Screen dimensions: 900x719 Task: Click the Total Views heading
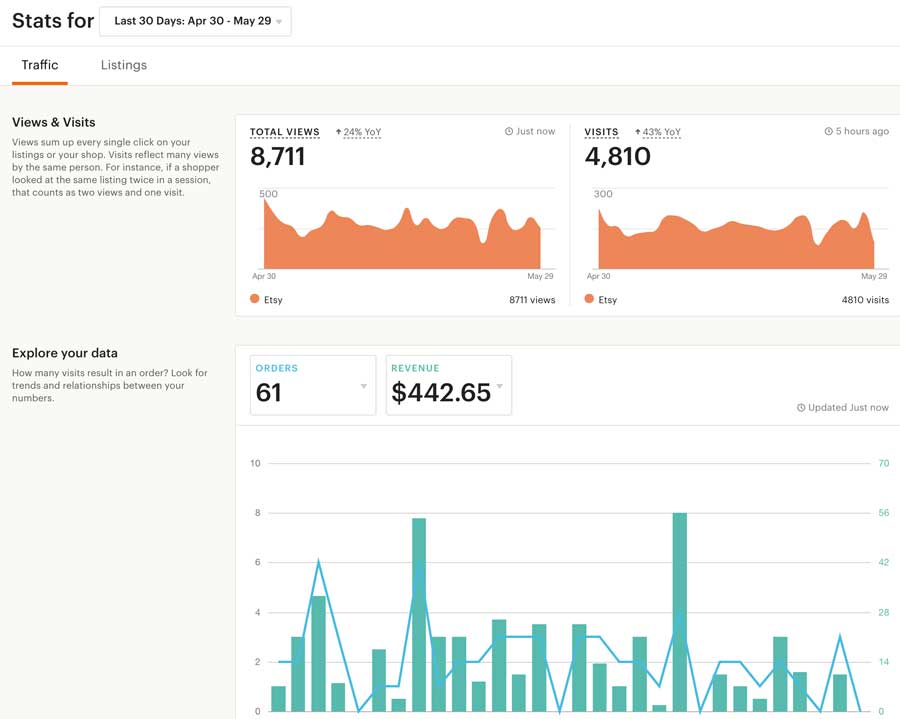(x=285, y=132)
